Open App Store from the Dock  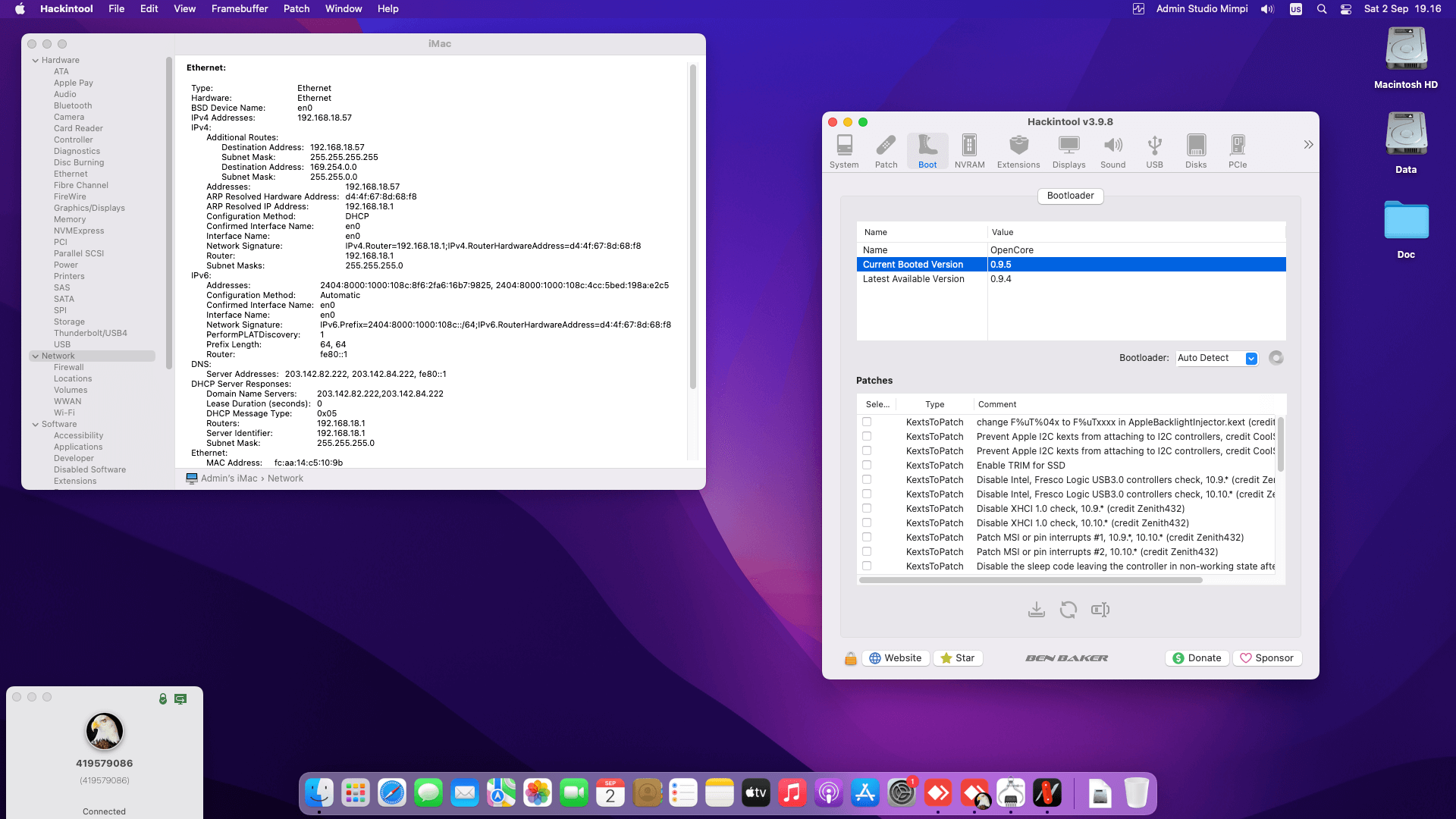point(865,793)
